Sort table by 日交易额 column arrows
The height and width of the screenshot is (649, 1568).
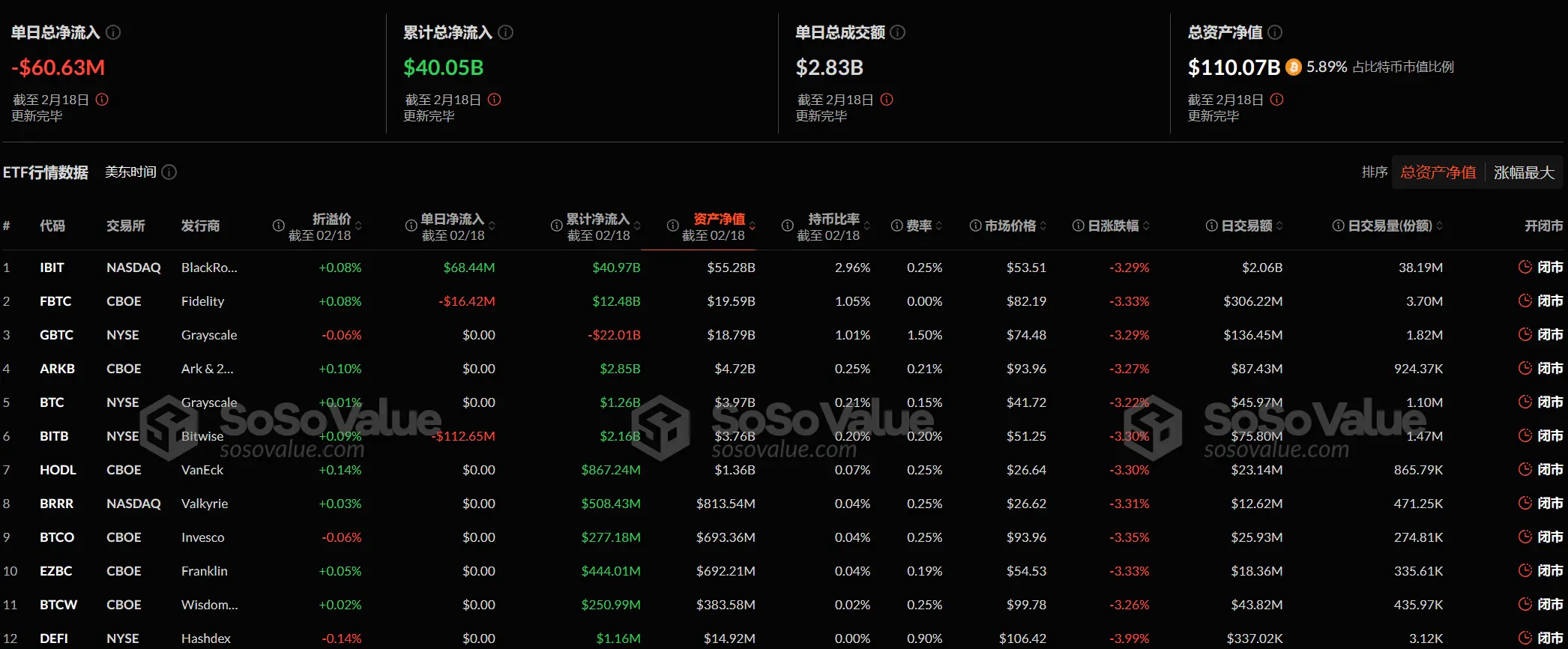coord(1279,226)
